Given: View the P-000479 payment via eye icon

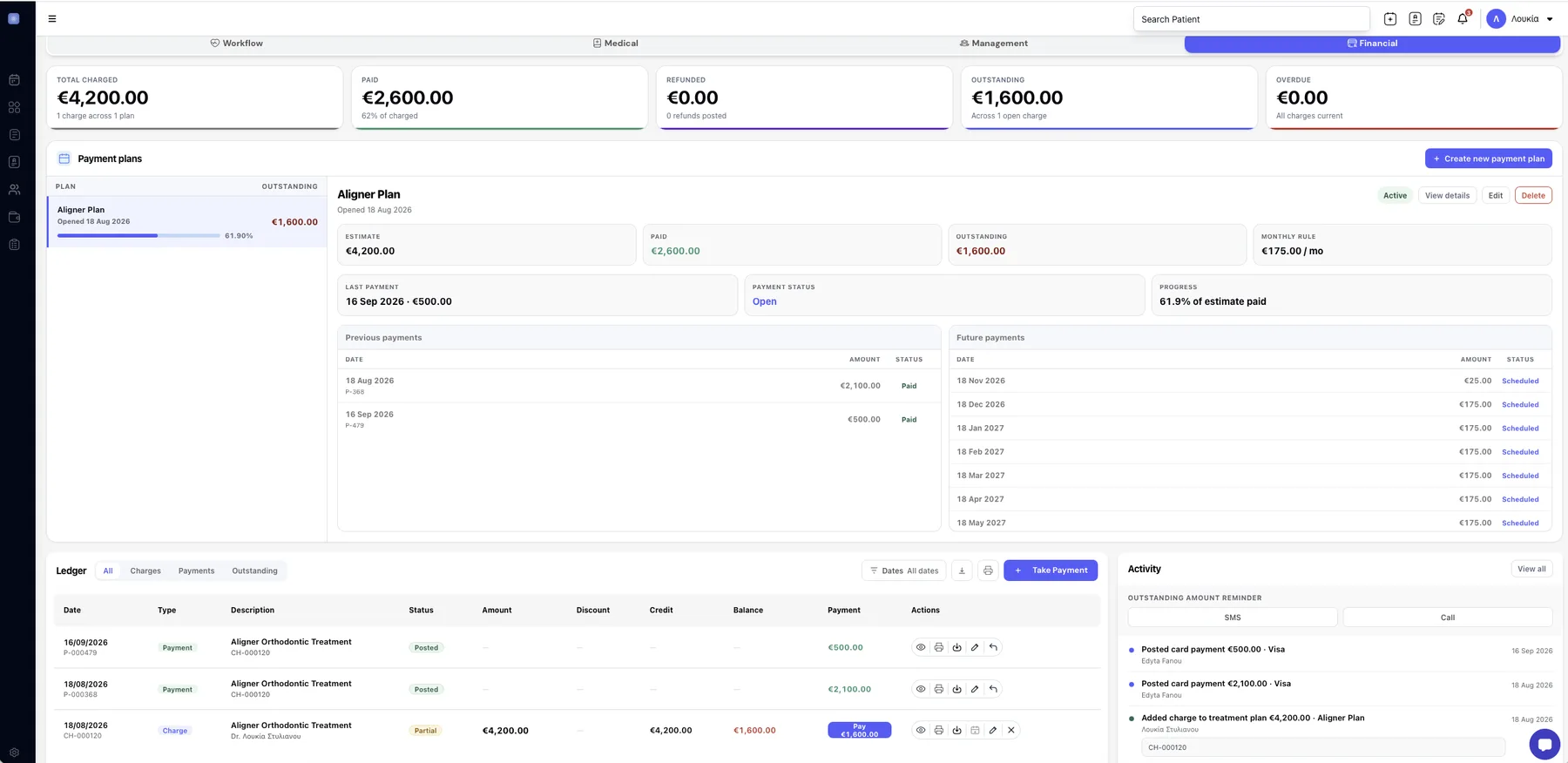Looking at the screenshot, I should pos(921,647).
